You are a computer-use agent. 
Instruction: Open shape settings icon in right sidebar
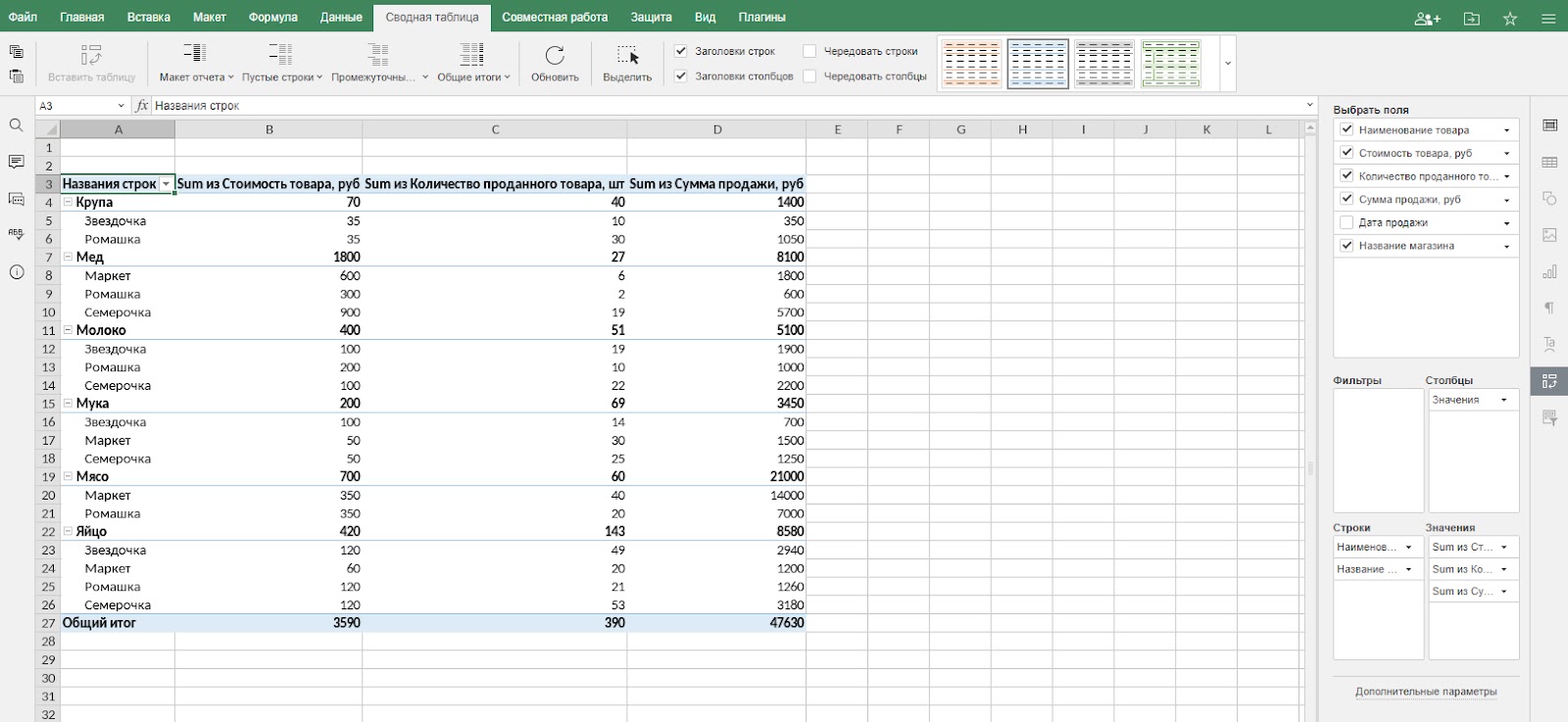(1549, 199)
